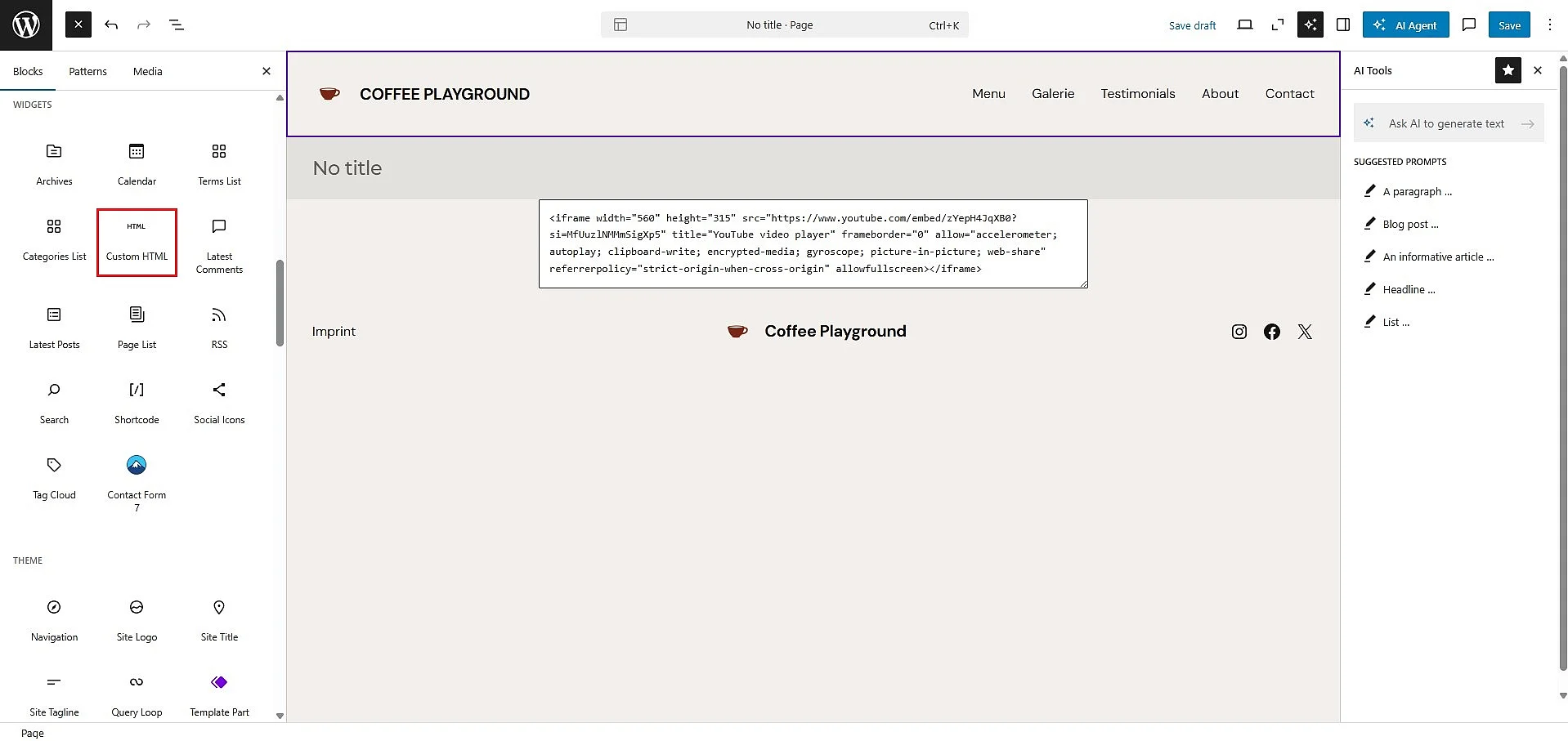Viewport: 1568px width, 741px height.
Task: Click Save draft
Action: coord(1192,25)
